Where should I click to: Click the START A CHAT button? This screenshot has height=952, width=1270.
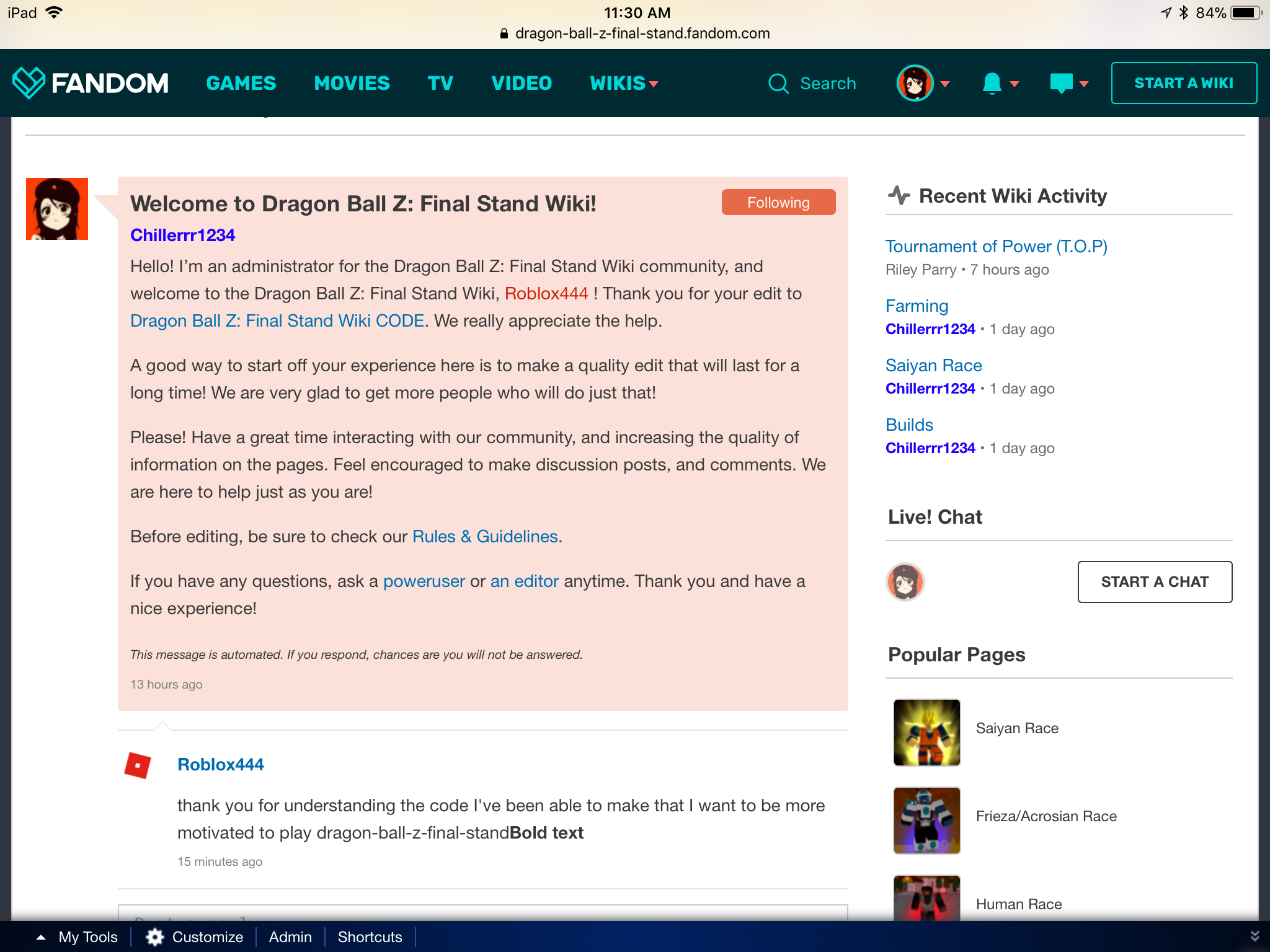(1155, 582)
